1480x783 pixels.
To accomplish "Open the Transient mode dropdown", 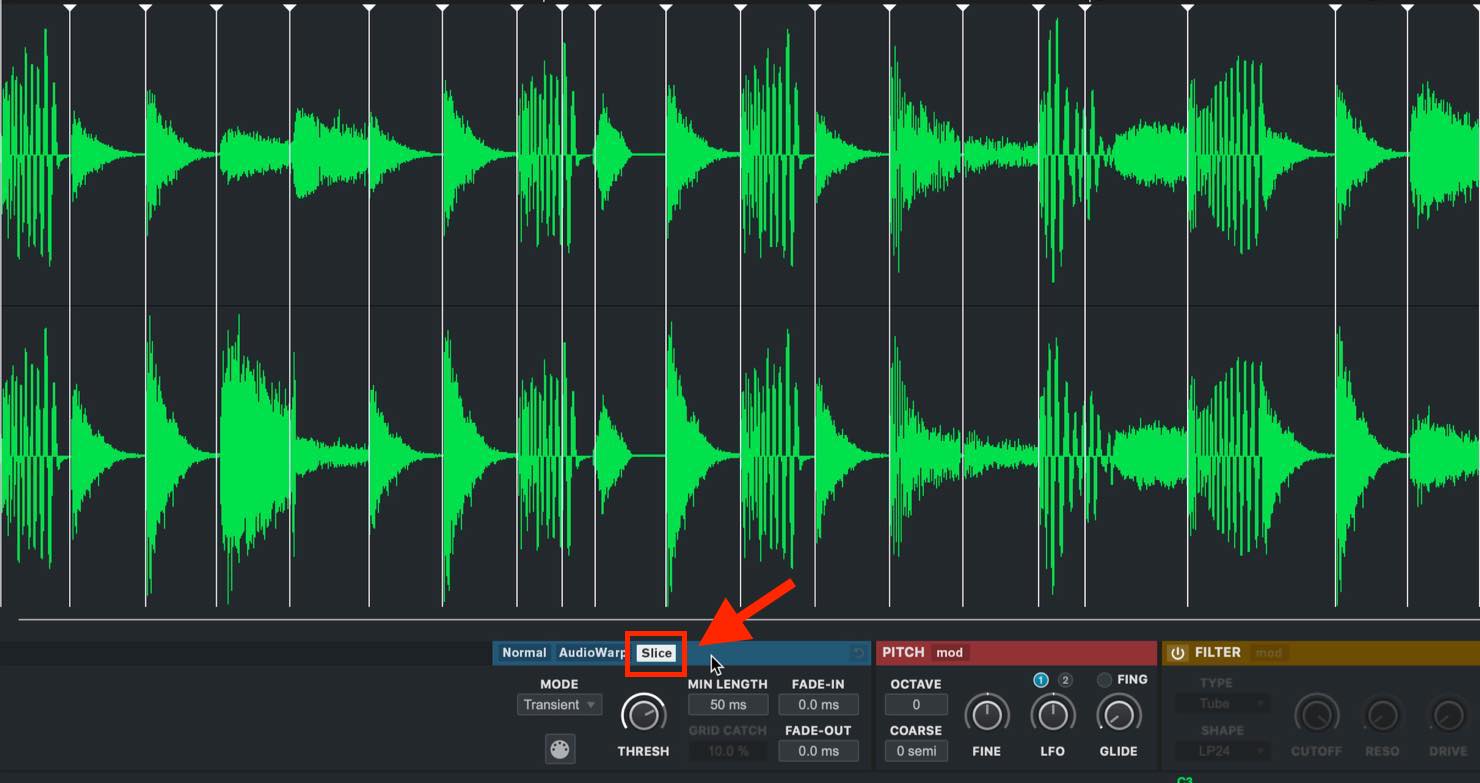I will (560, 705).
